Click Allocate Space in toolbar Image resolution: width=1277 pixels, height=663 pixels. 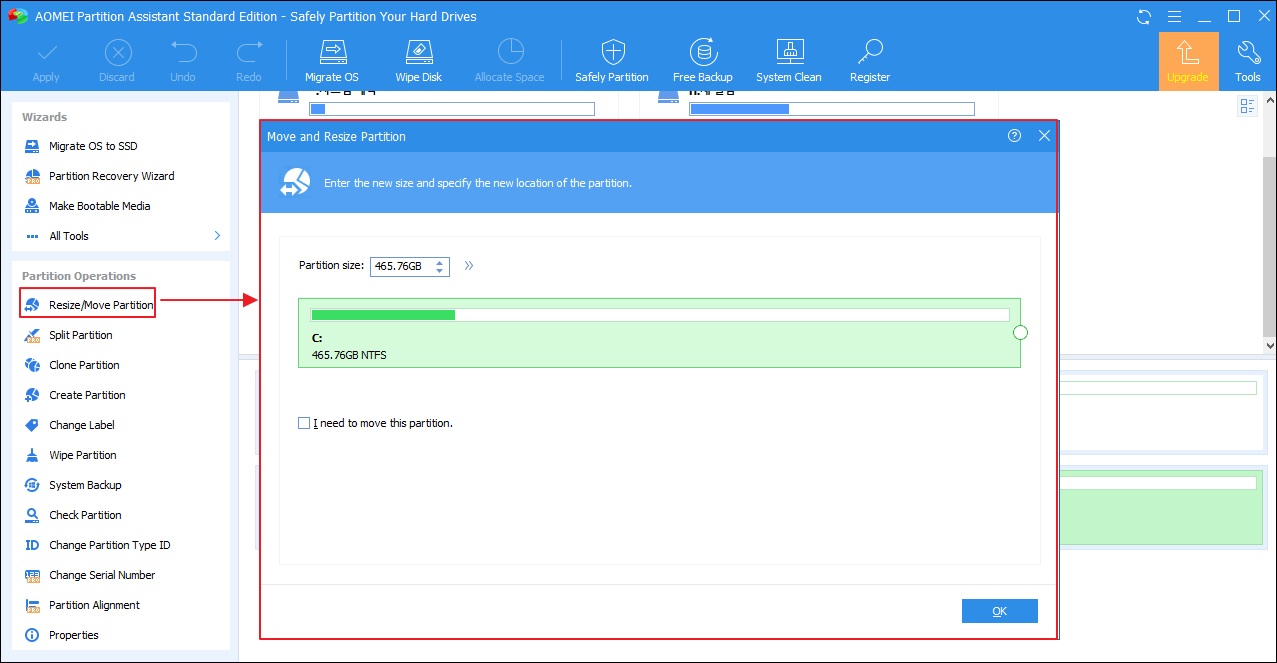[x=510, y=61]
